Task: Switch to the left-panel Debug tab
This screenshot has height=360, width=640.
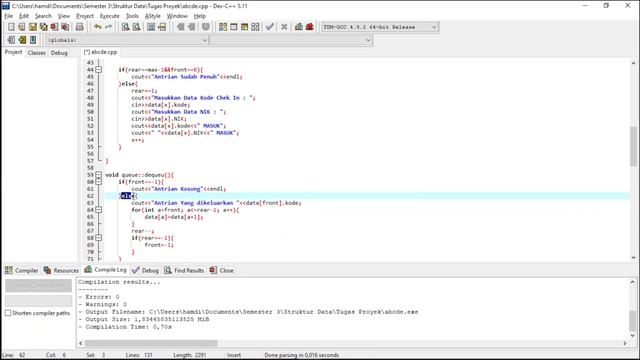Action: 59,53
